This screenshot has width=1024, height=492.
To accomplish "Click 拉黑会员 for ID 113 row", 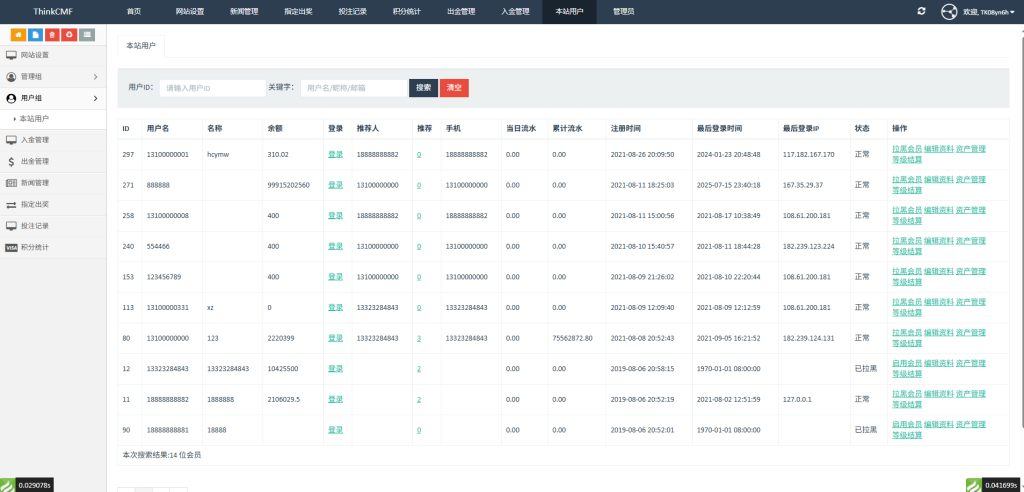I will [907, 302].
